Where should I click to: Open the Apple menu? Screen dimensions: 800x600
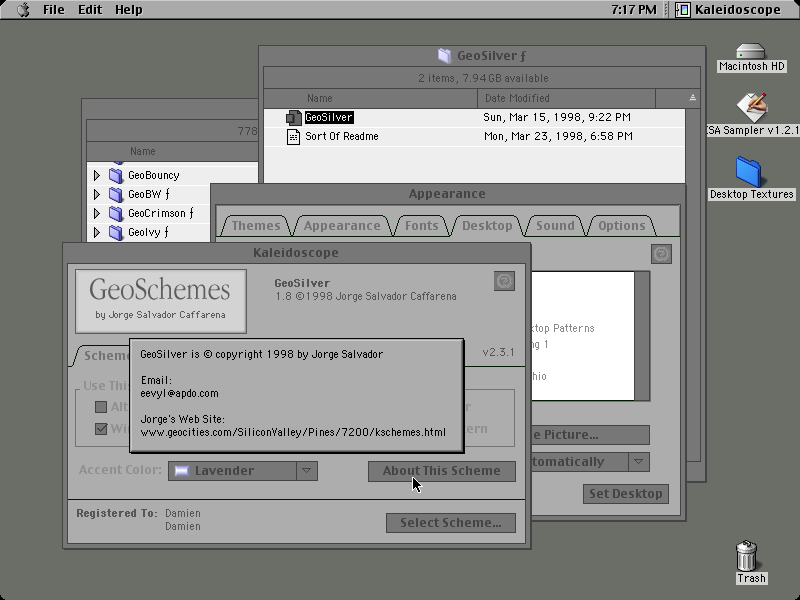pos(23,10)
